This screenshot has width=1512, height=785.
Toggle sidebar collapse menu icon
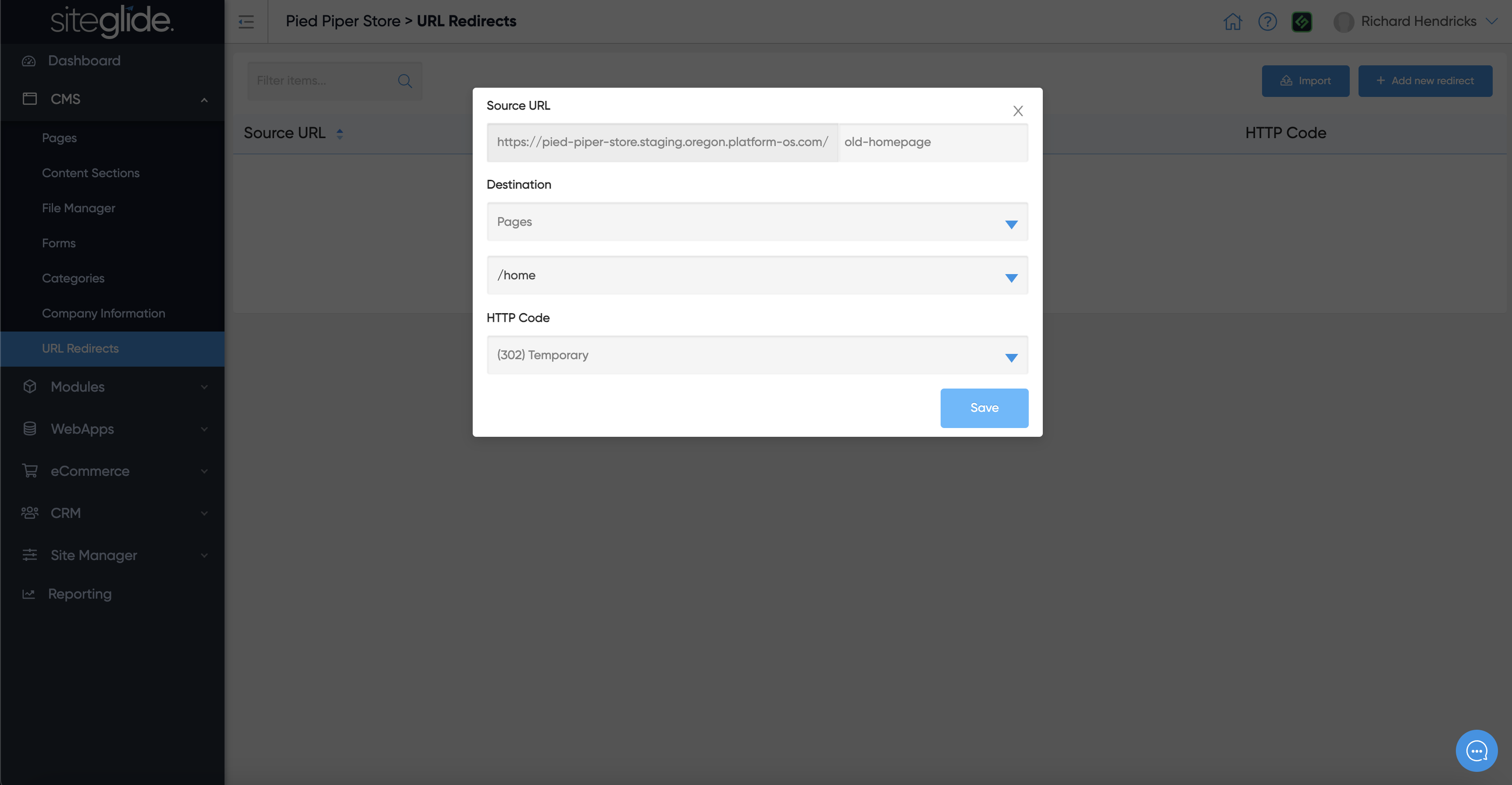click(x=246, y=22)
